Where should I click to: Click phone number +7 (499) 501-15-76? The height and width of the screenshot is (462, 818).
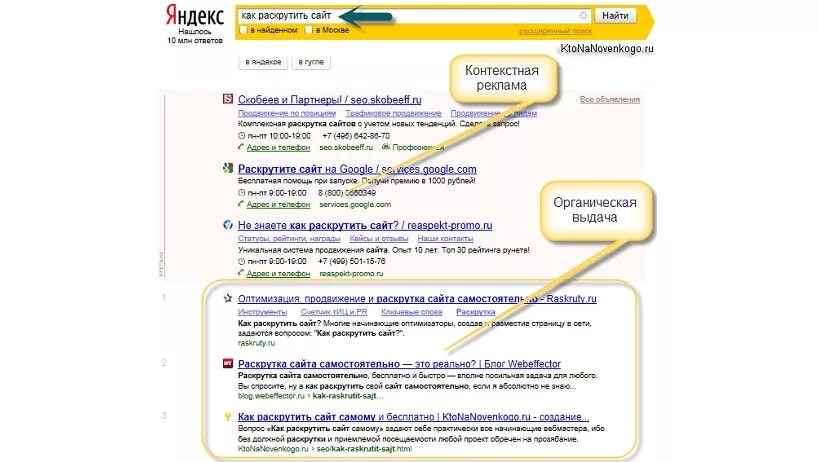pos(352,261)
